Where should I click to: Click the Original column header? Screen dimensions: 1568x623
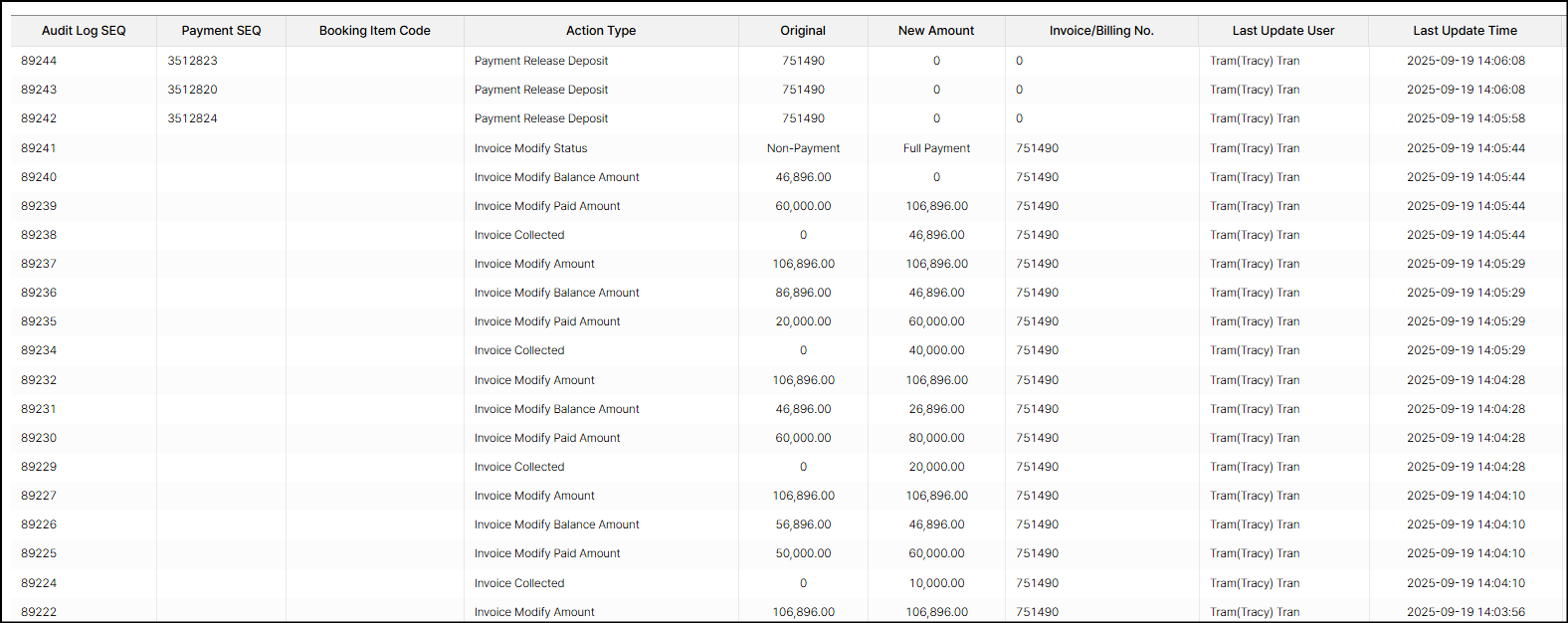click(803, 31)
